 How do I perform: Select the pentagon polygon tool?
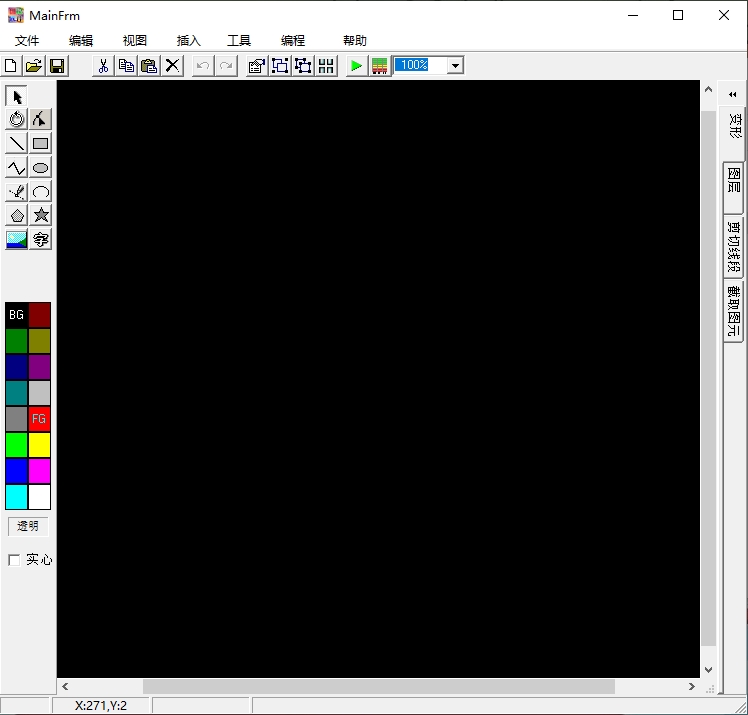point(17,215)
